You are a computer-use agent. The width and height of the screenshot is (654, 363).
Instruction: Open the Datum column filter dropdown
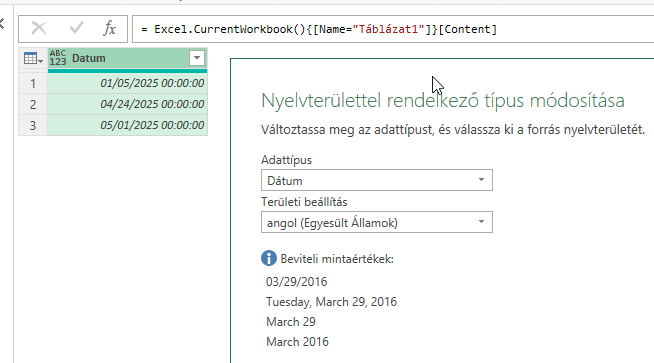pos(197,58)
